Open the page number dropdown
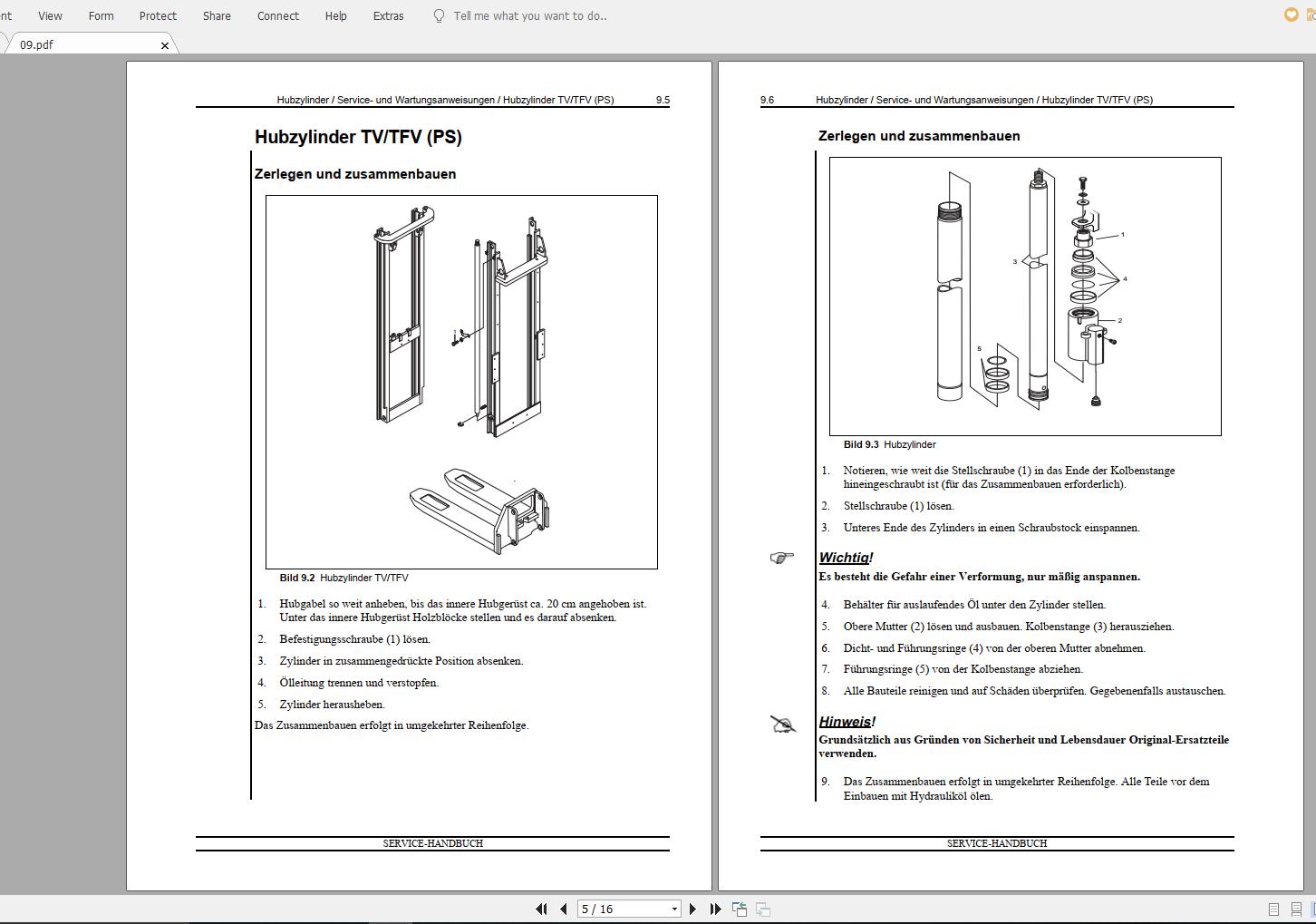1316x924 pixels. [673, 909]
